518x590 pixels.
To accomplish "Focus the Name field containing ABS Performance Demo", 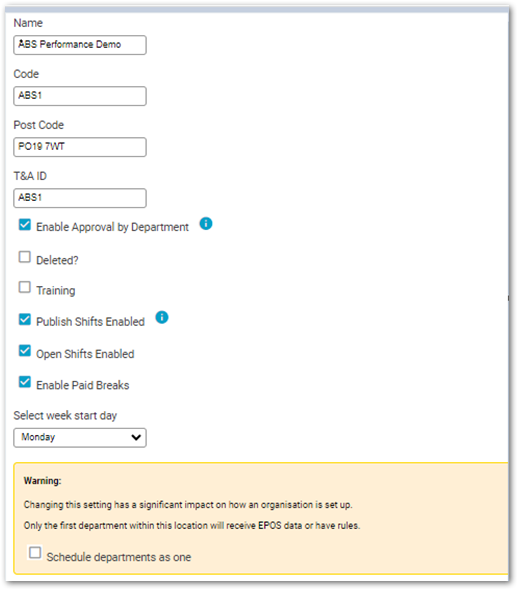I will tap(80, 45).
